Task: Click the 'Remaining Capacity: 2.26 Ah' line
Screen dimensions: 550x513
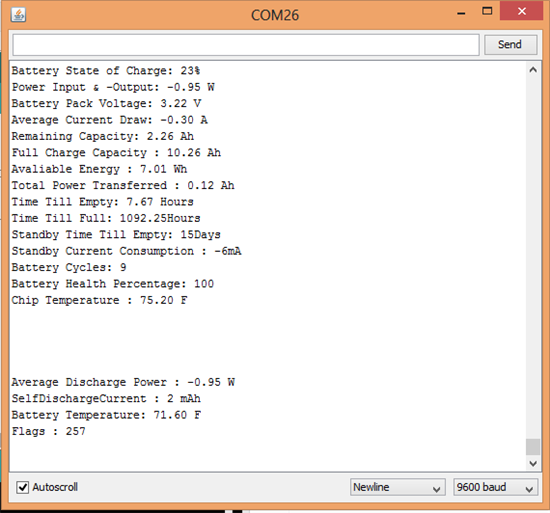Action: coord(102,136)
